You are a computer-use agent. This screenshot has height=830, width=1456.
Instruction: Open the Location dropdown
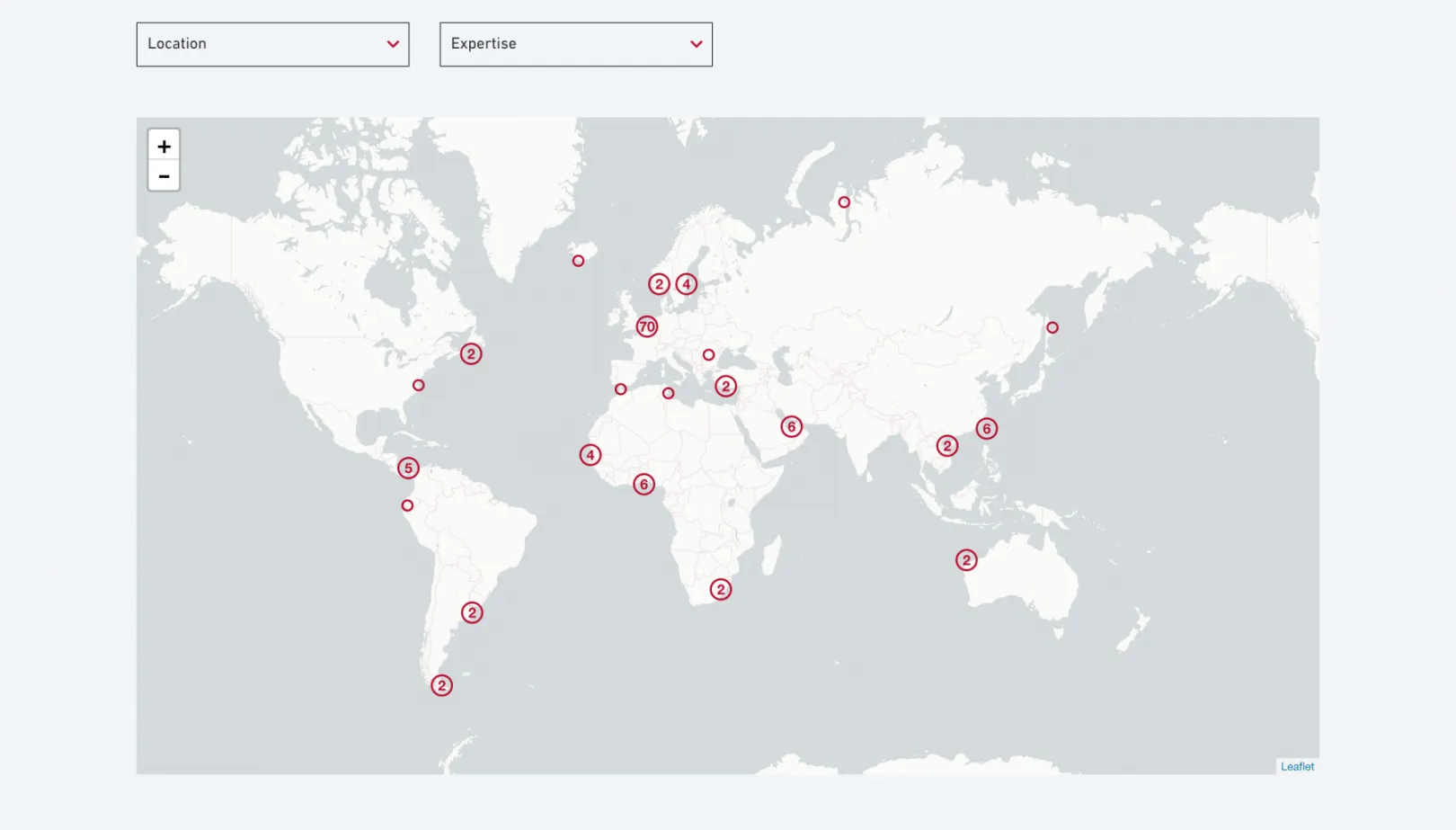click(272, 44)
